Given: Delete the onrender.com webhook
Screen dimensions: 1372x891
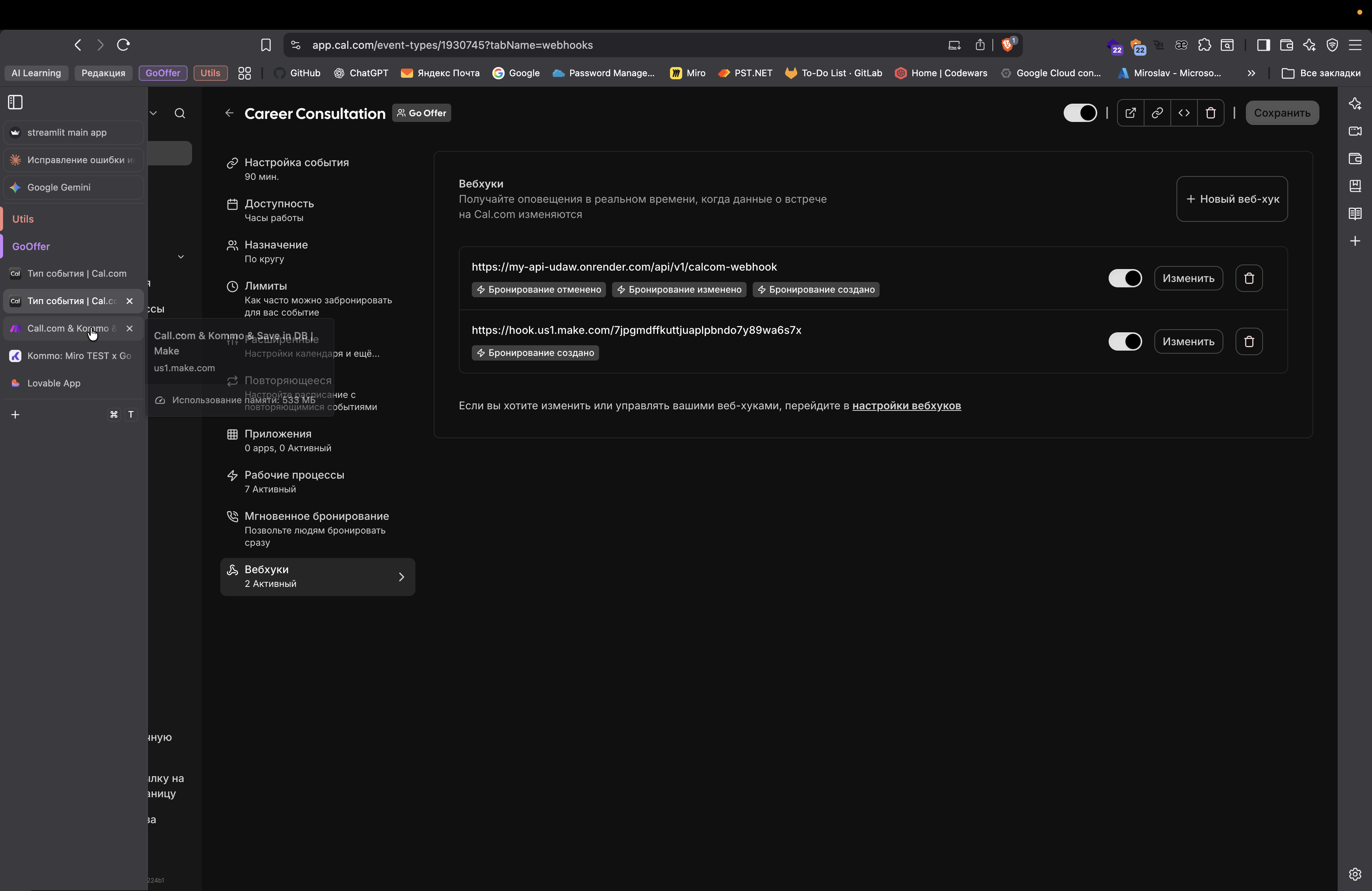Looking at the screenshot, I should click(1249, 278).
